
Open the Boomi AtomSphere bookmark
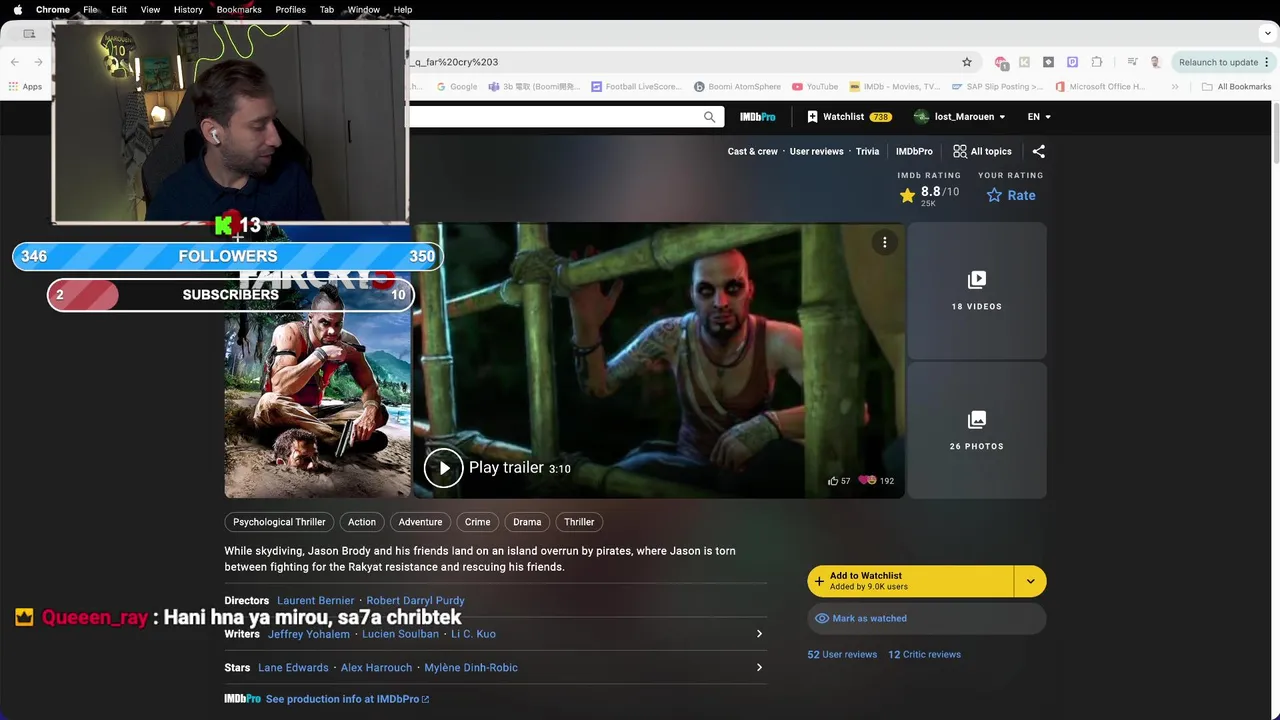click(738, 87)
